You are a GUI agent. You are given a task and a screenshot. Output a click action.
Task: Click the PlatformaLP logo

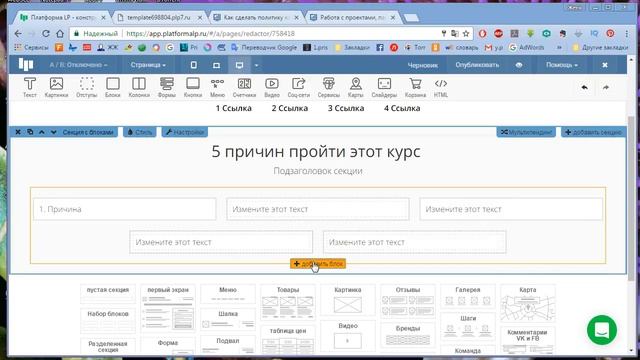point(26,64)
